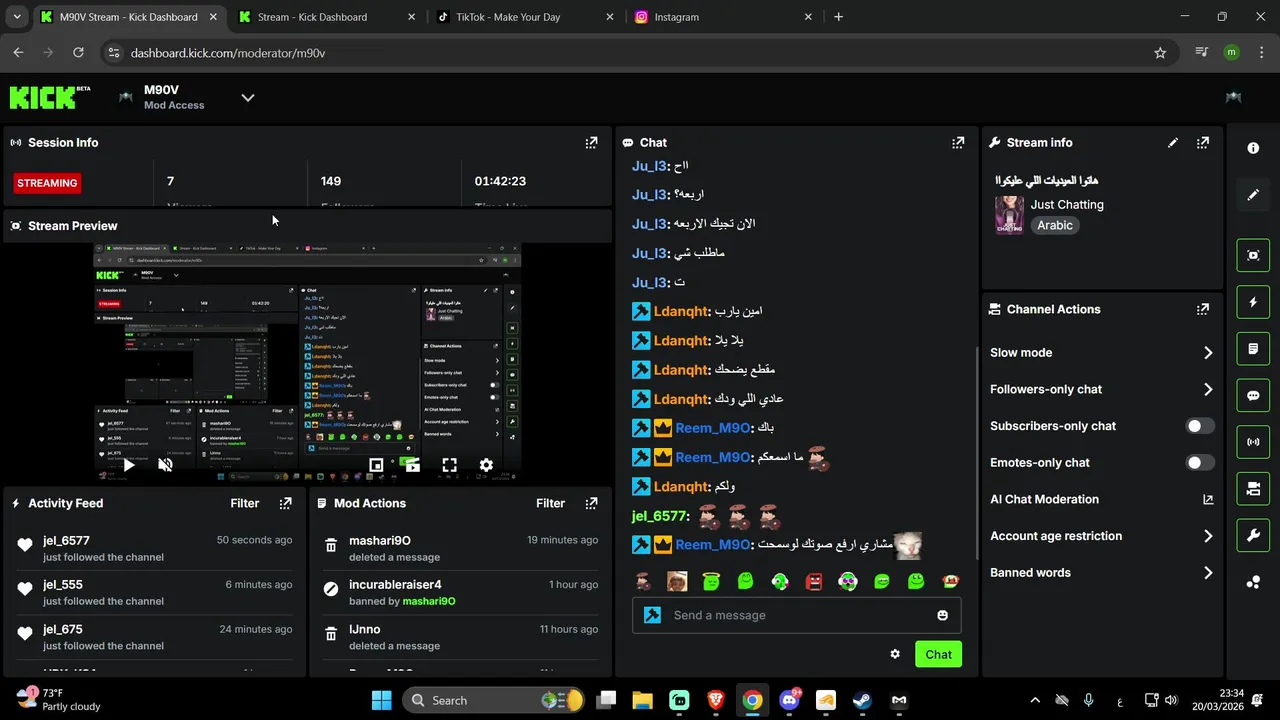1280x720 pixels.
Task: Click first emote in quick emote row
Action: pos(643,582)
